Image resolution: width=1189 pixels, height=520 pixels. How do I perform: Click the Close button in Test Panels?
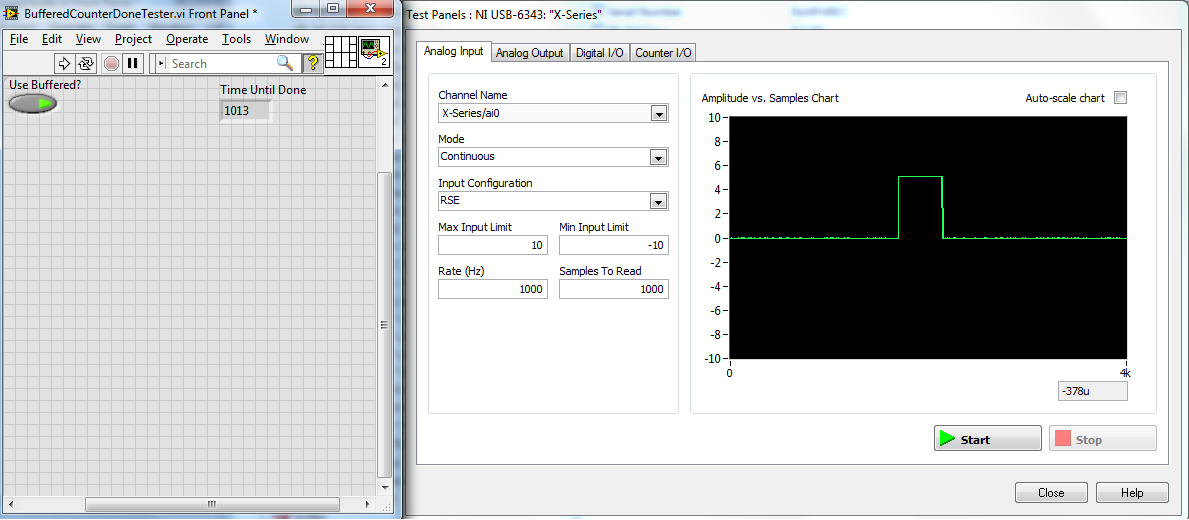coord(1051,493)
